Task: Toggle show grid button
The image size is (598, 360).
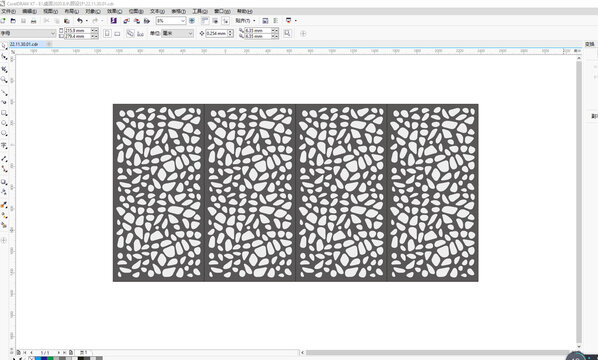Action: click(215, 21)
